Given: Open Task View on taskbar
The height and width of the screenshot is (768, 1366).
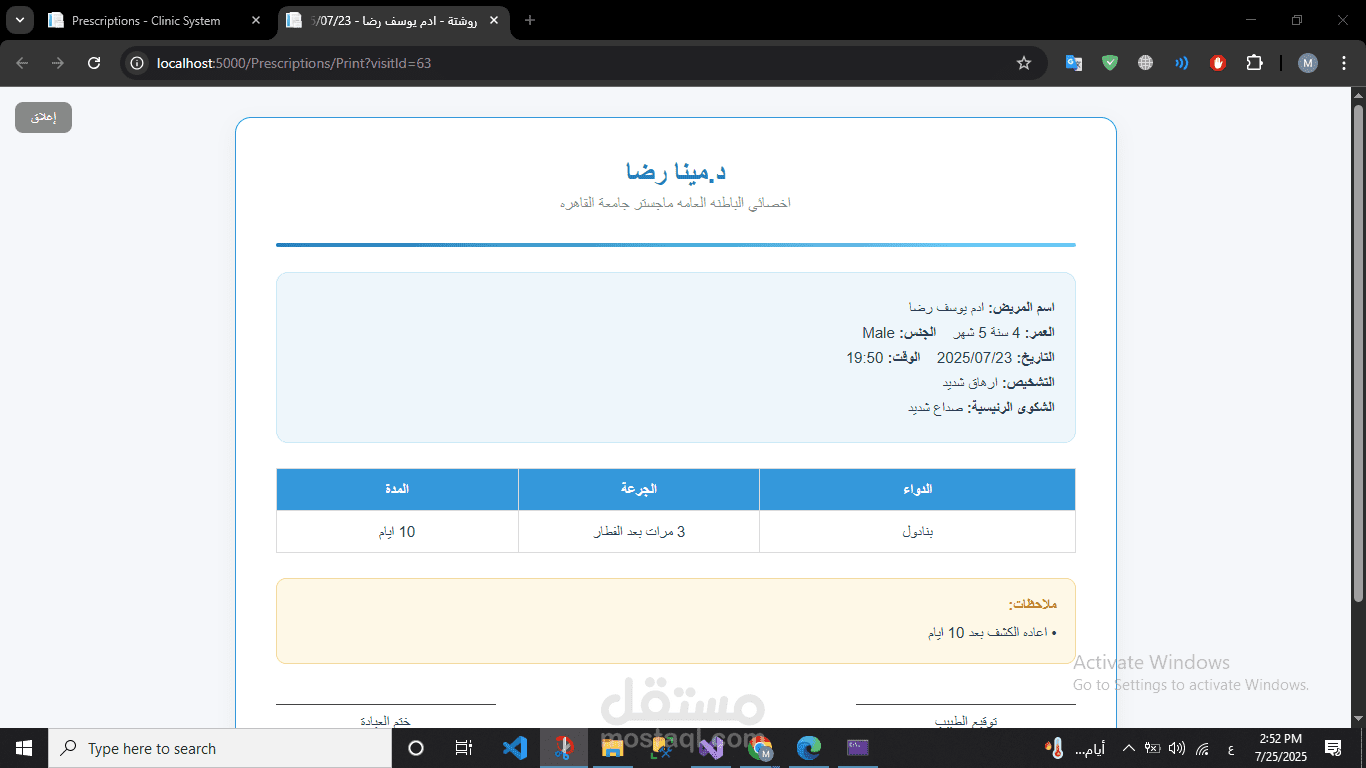Looking at the screenshot, I should [x=464, y=748].
